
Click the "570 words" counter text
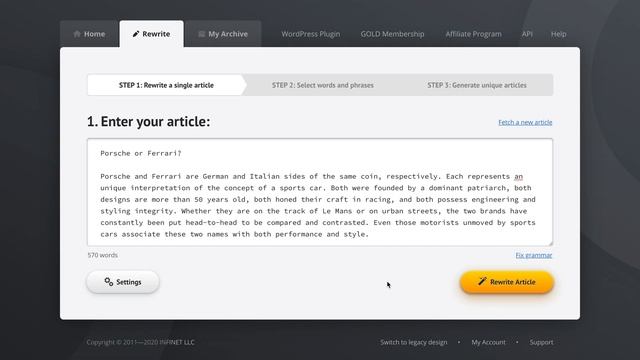[x=102, y=255]
